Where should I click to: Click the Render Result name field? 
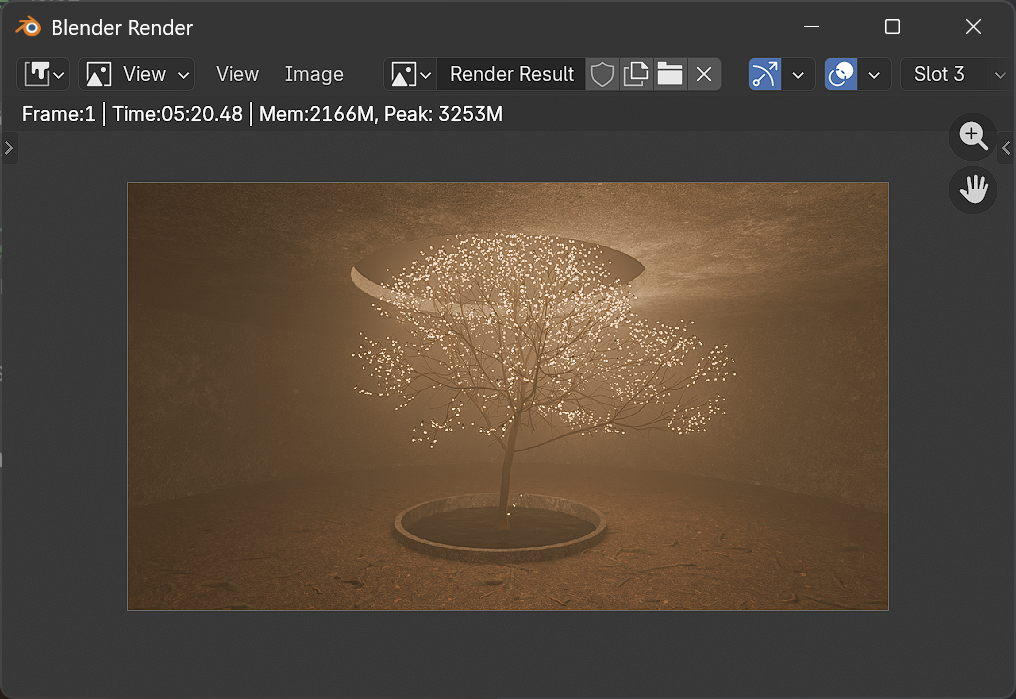tap(511, 74)
